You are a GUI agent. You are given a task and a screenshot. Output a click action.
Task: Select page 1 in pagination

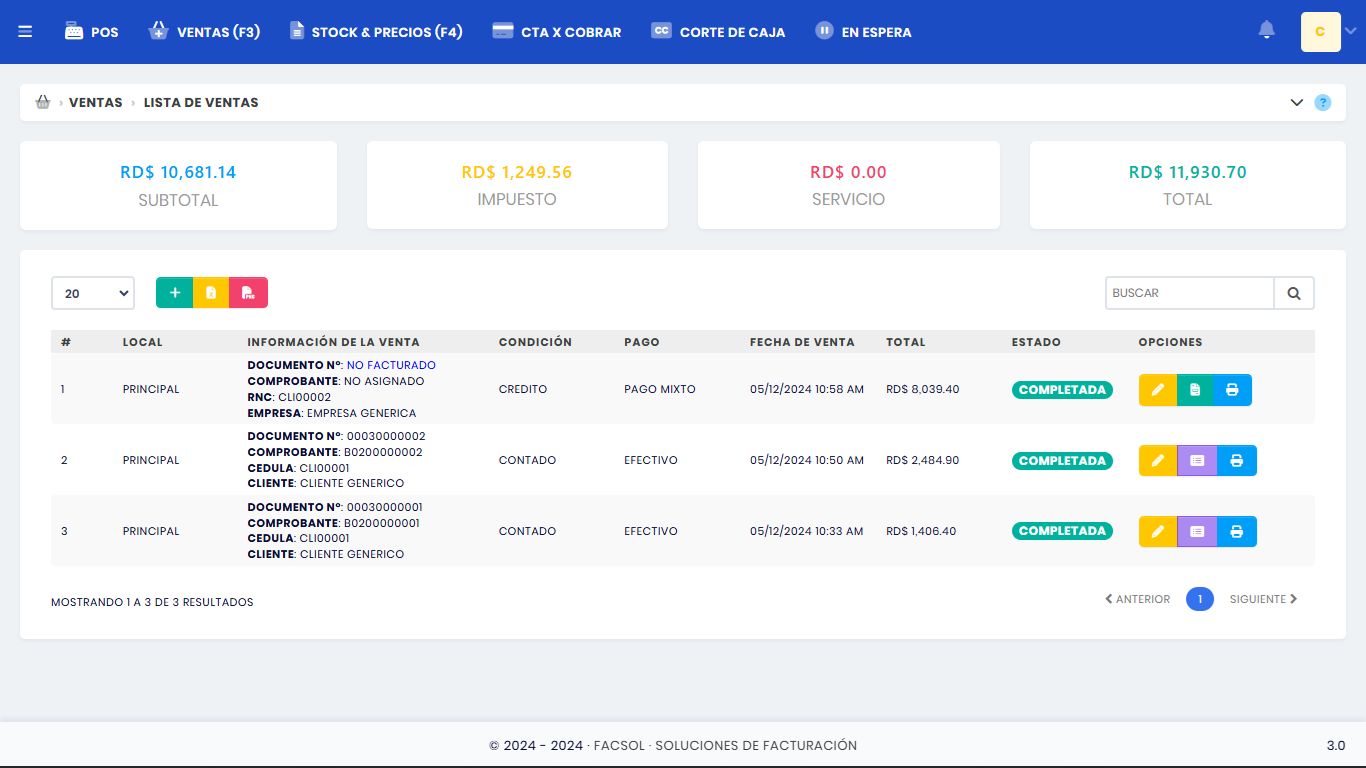1199,599
